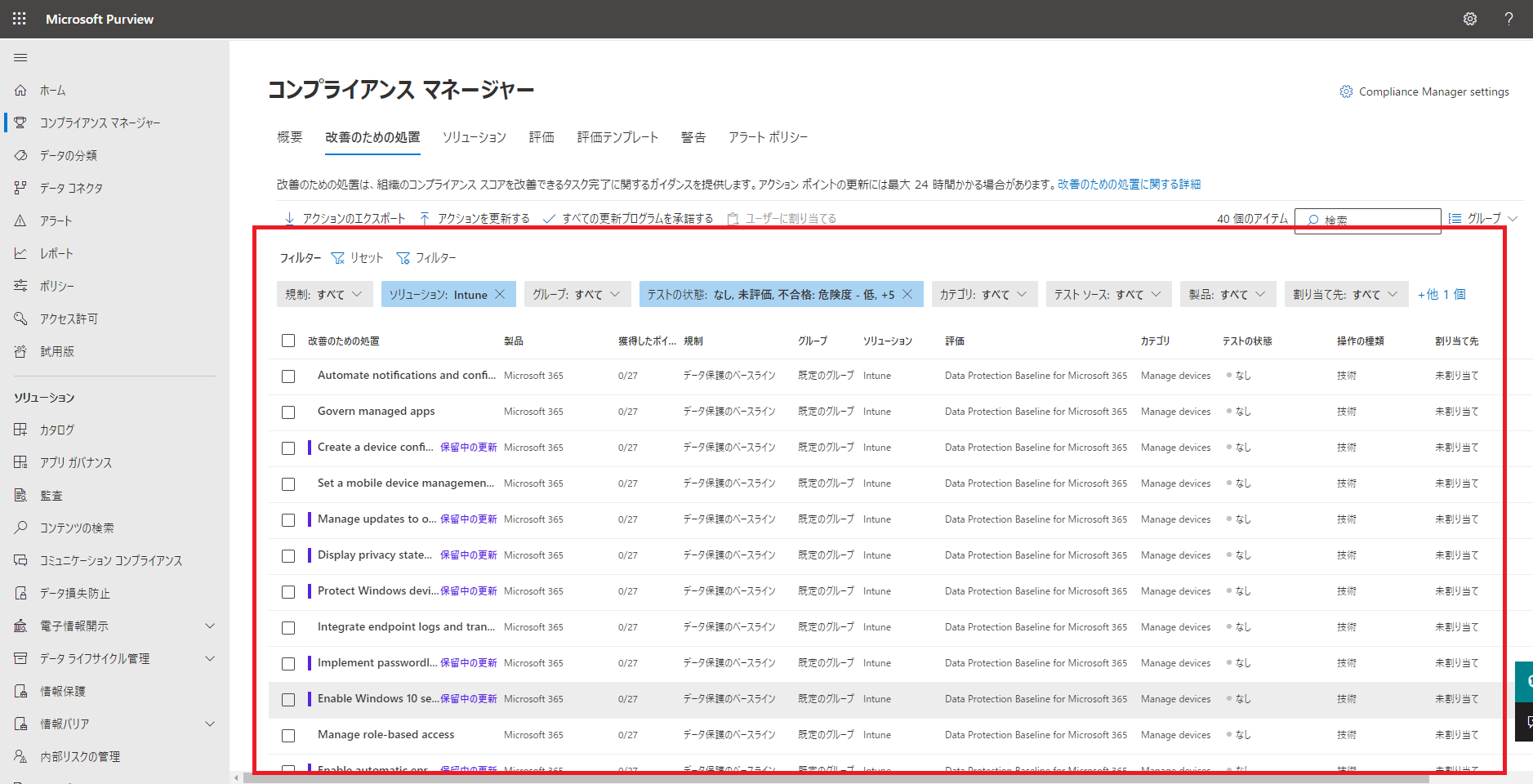Check the Govern managed apps checkbox
The height and width of the screenshot is (784, 1533).
(x=288, y=412)
